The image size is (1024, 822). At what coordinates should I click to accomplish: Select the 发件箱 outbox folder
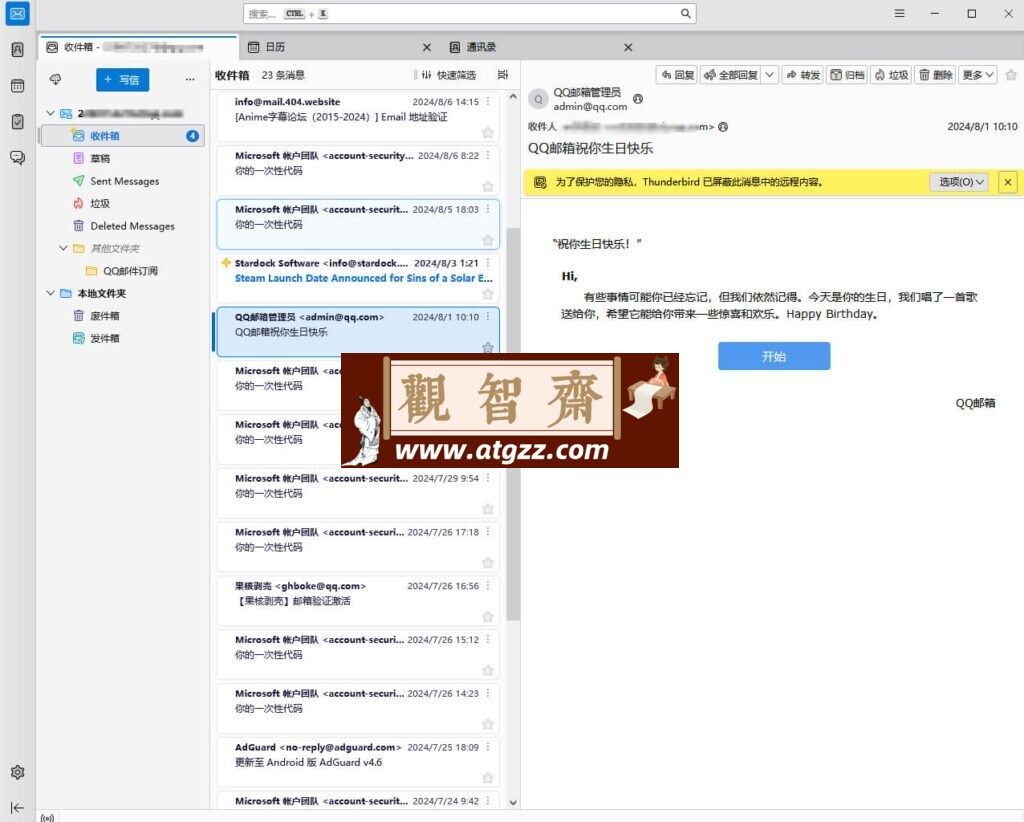123,338
